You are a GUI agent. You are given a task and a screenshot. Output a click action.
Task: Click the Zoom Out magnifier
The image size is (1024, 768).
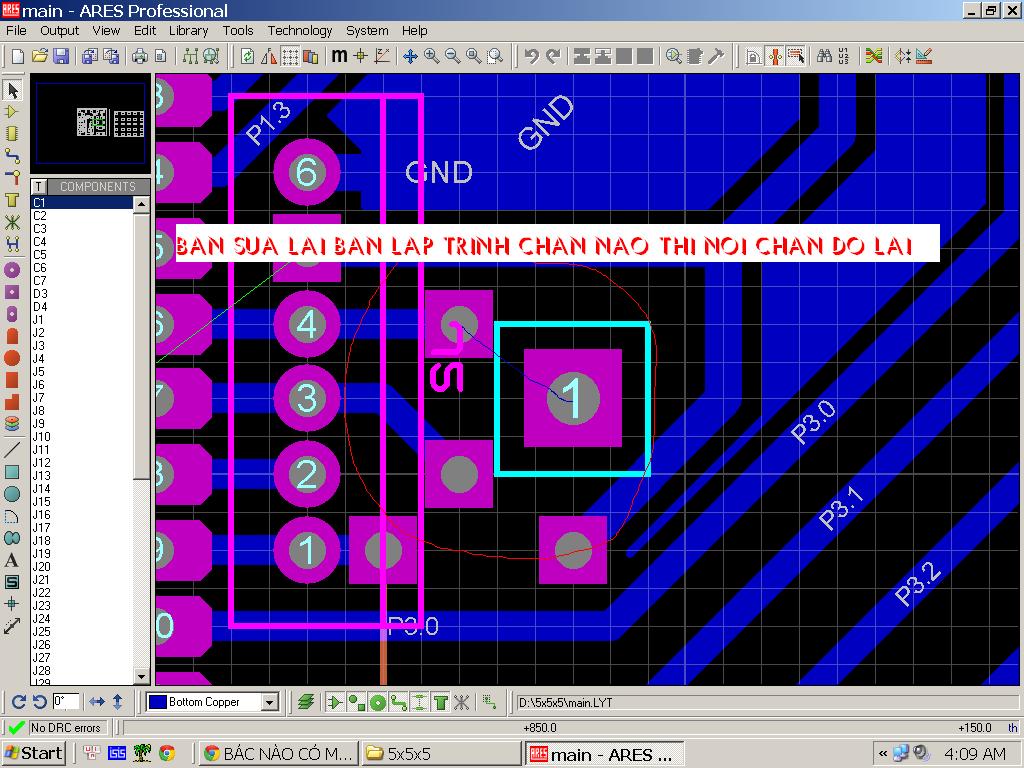click(453, 57)
